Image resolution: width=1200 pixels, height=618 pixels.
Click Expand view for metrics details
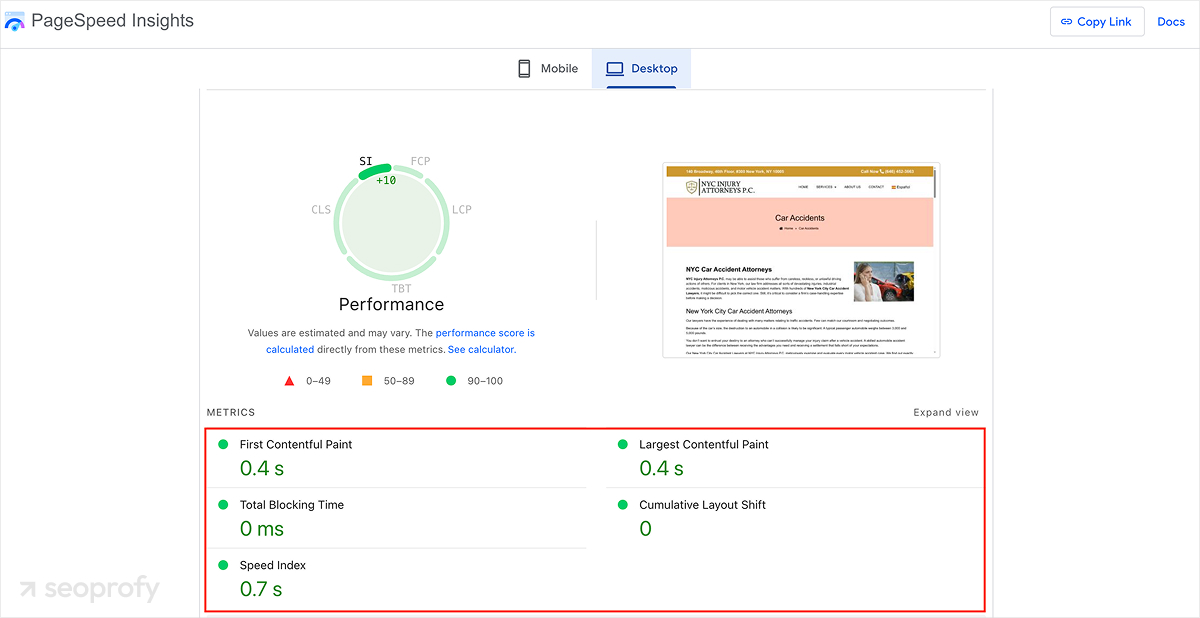point(946,411)
